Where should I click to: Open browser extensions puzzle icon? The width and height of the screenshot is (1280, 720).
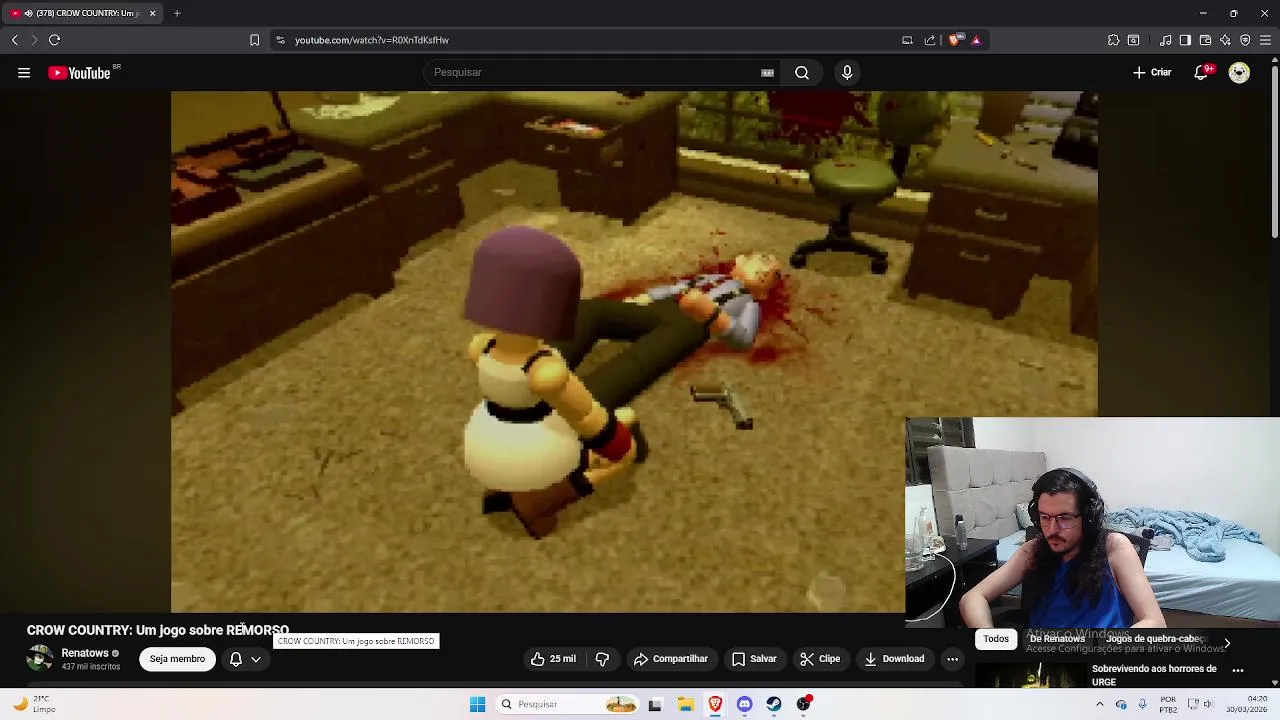(1113, 40)
